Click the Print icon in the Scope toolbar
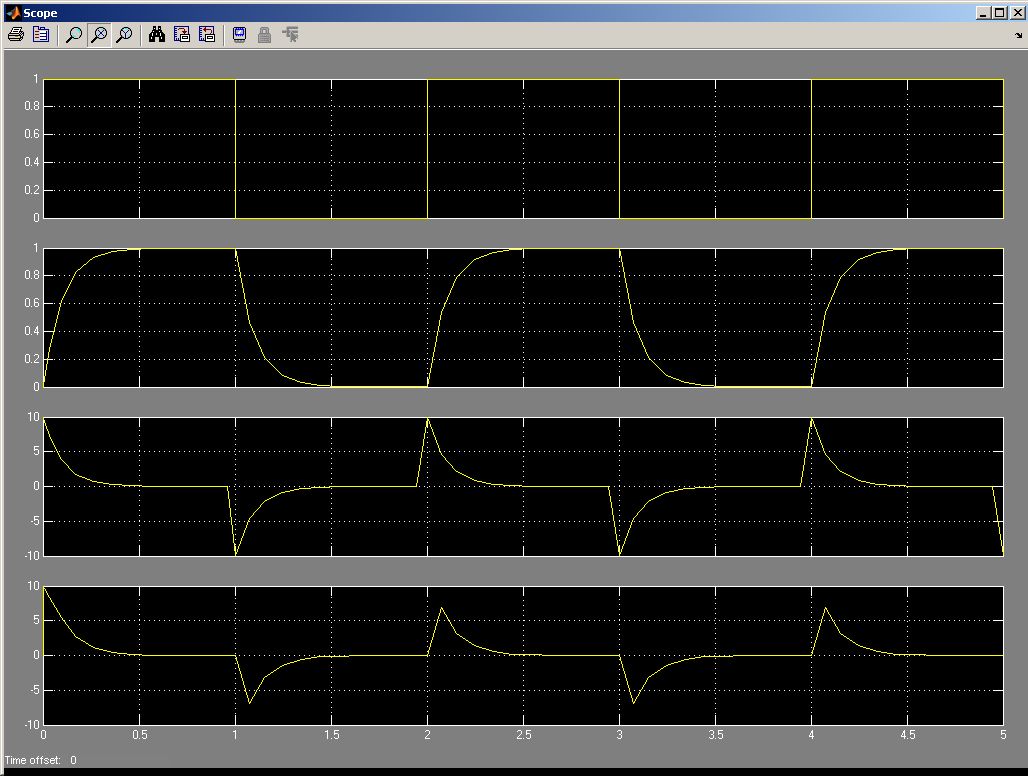Viewport: 1028px width, 776px height. [15, 35]
